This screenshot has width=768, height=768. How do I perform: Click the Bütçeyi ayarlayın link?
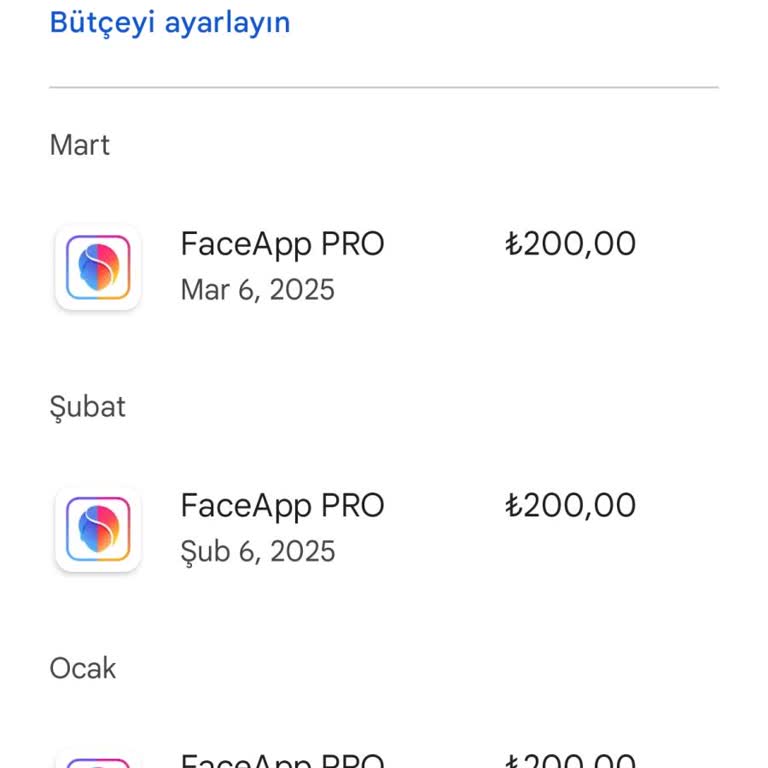click(x=170, y=22)
